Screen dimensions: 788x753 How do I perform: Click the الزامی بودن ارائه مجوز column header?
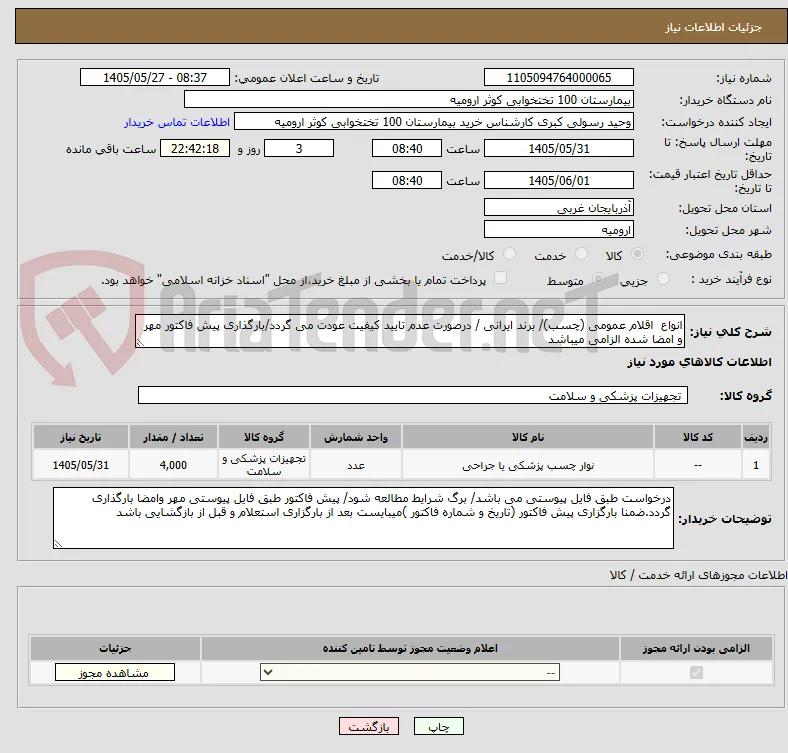click(696, 648)
